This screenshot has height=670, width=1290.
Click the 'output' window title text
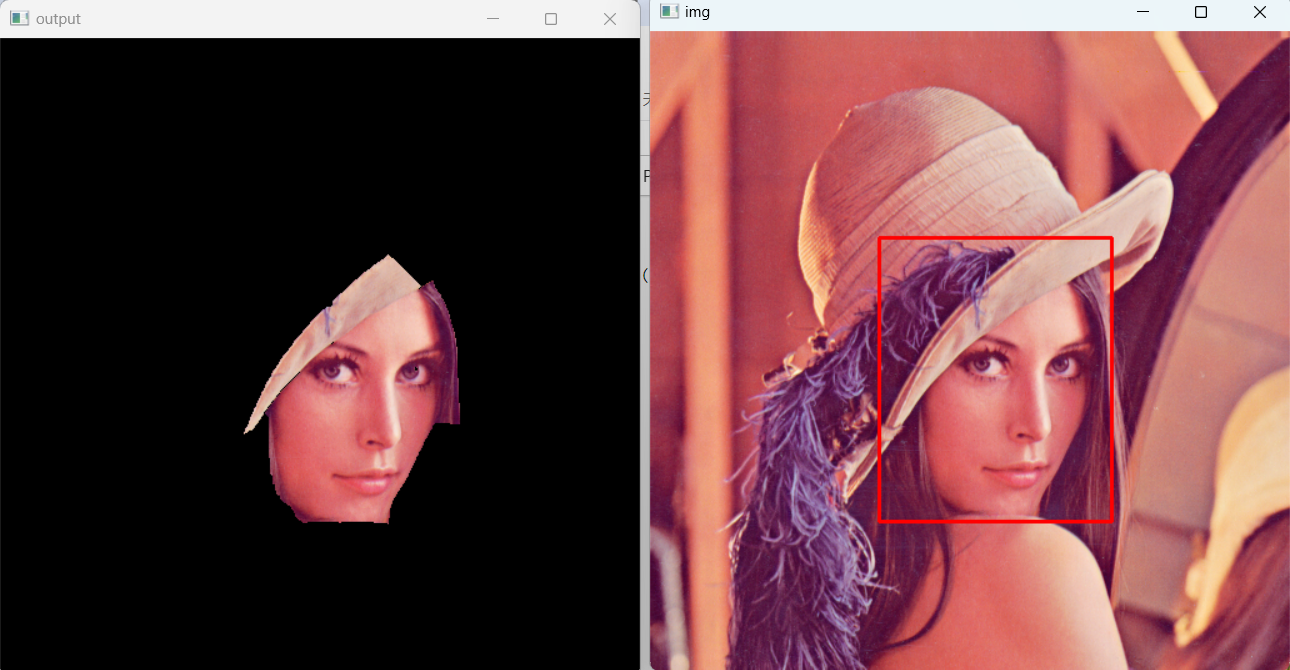tap(58, 19)
